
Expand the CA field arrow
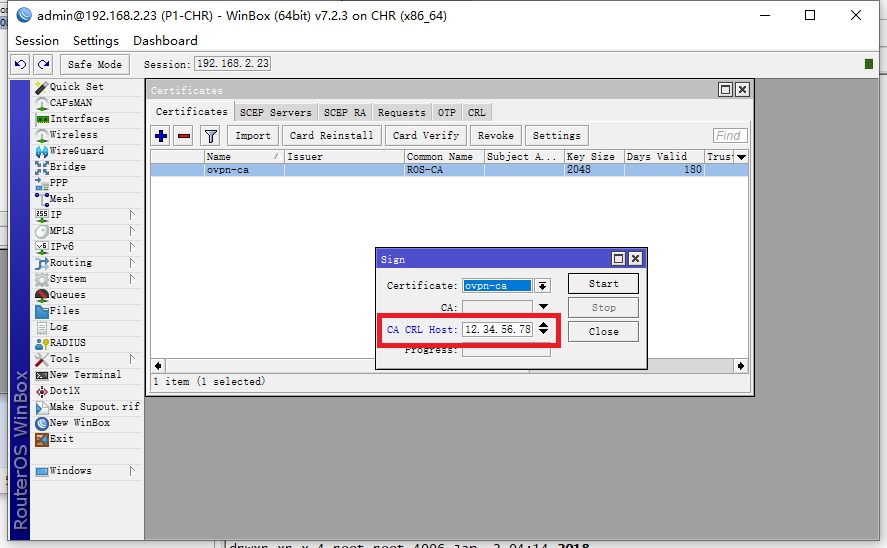pos(543,307)
